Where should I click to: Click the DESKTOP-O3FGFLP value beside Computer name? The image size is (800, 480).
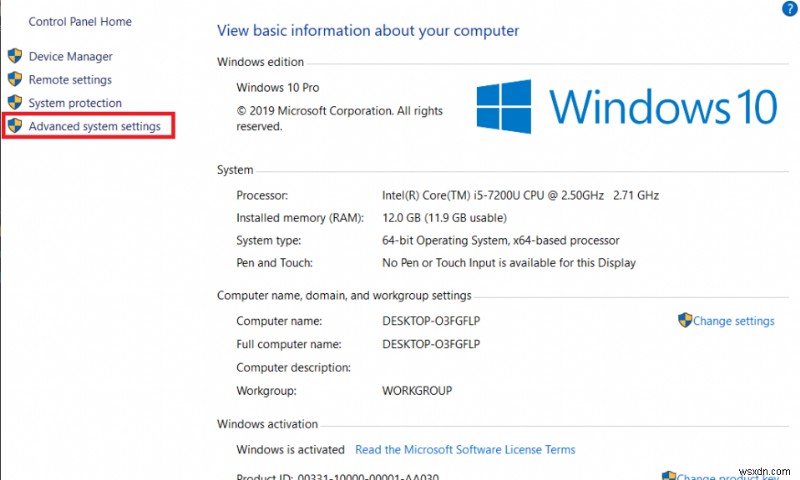[431, 321]
